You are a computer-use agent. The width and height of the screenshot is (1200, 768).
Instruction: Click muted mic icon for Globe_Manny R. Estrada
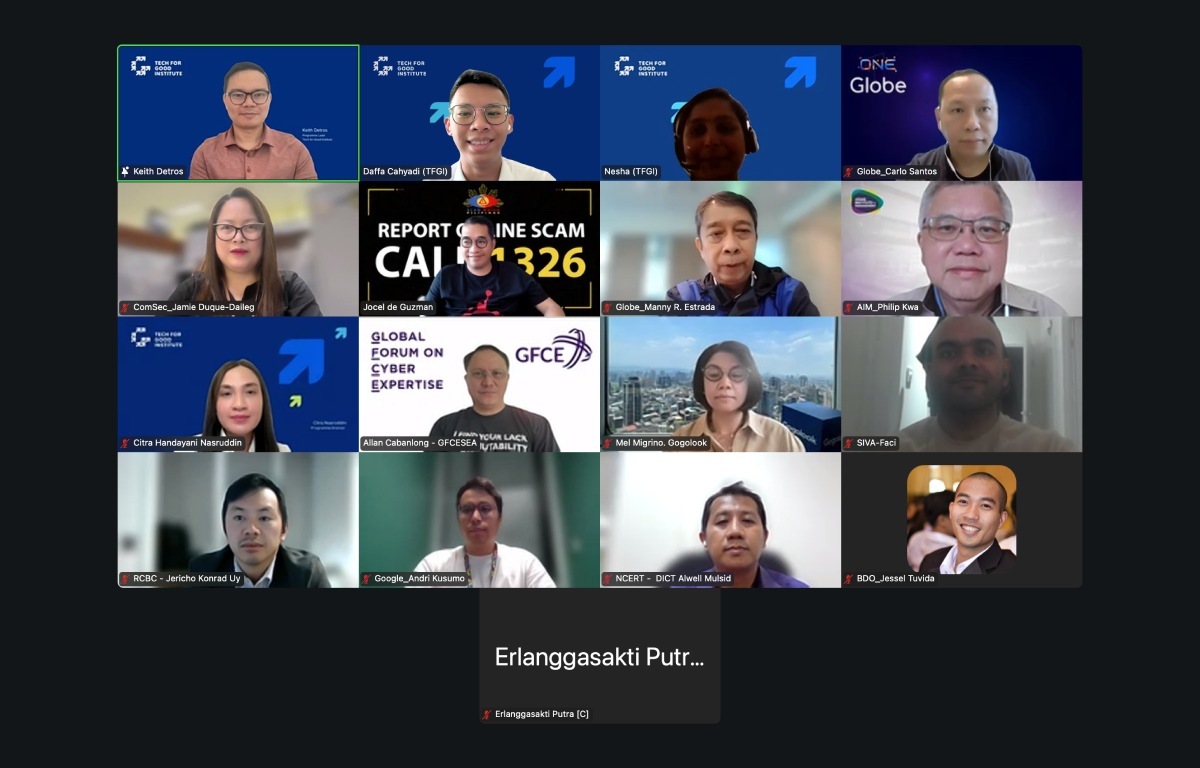(x=608, y=308)
